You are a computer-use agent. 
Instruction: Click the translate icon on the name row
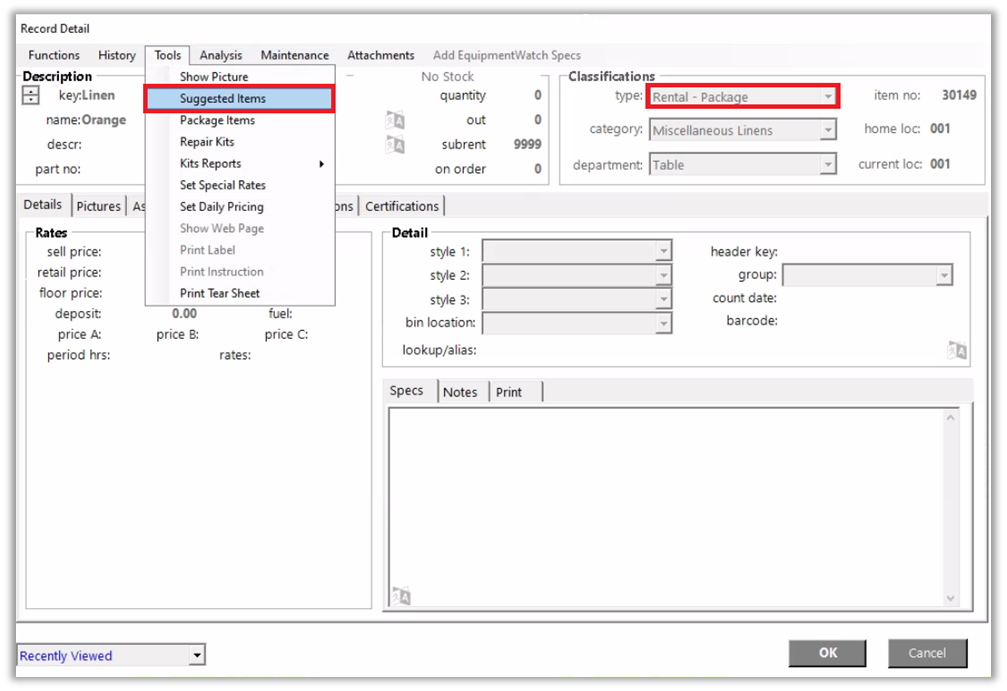[x=395, y=121]
